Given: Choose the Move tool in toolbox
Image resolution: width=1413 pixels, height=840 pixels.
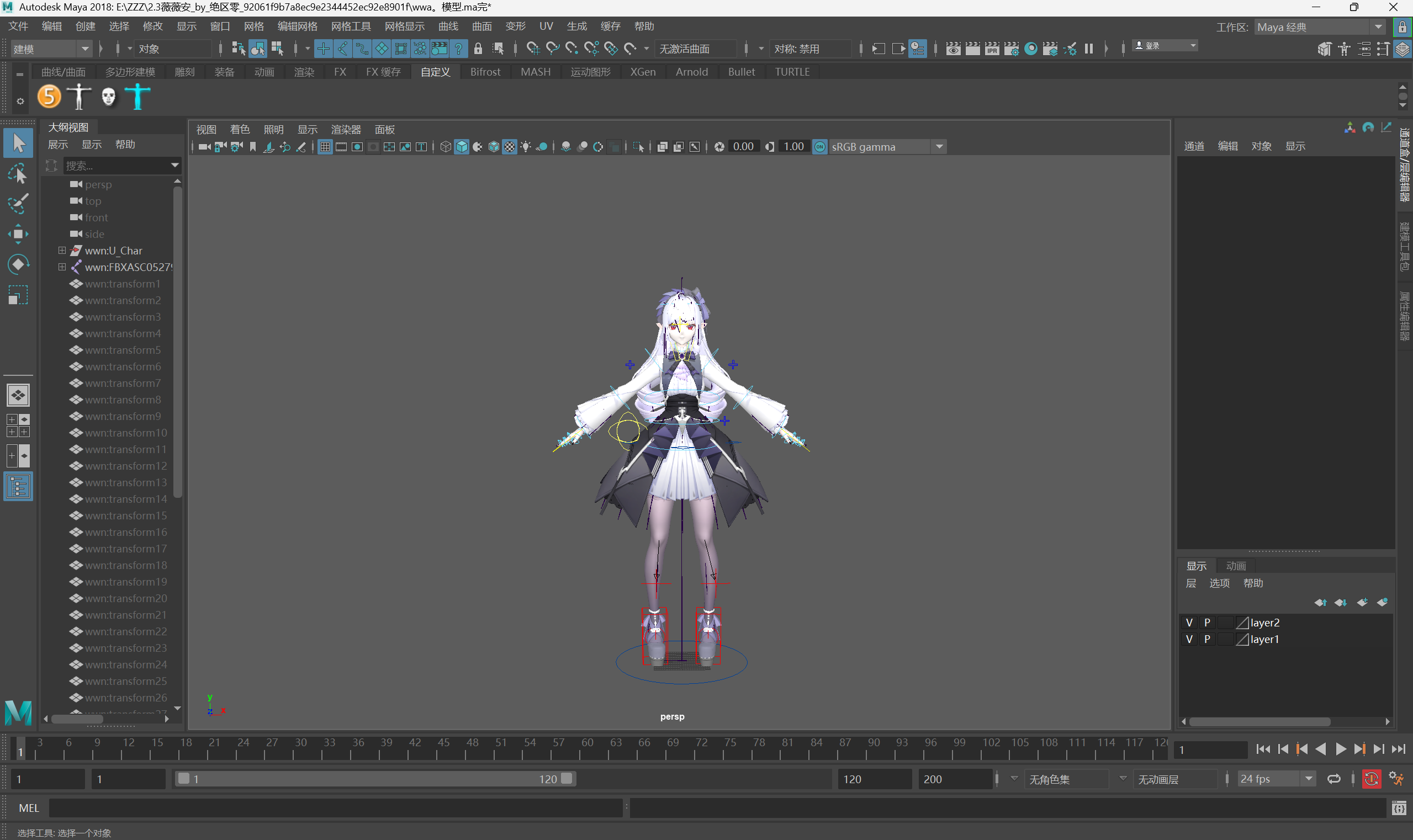Looking at the screenshot, I should [18, 234].
